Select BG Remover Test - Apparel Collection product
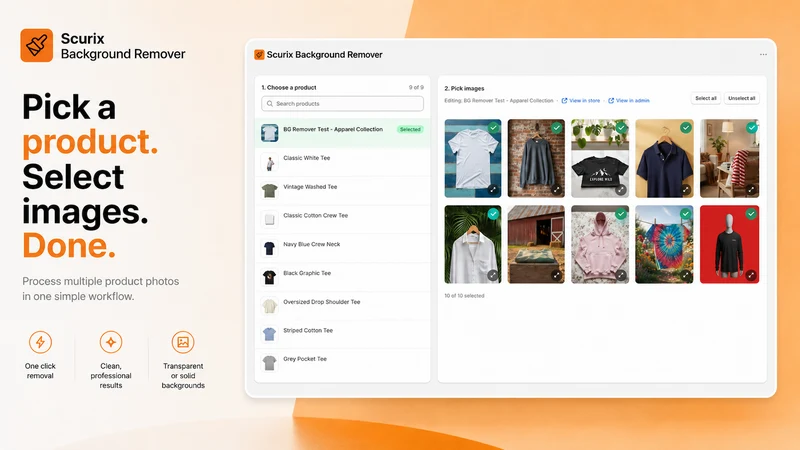This screenshot has width=800, height=450. click(x=342, y=133)
